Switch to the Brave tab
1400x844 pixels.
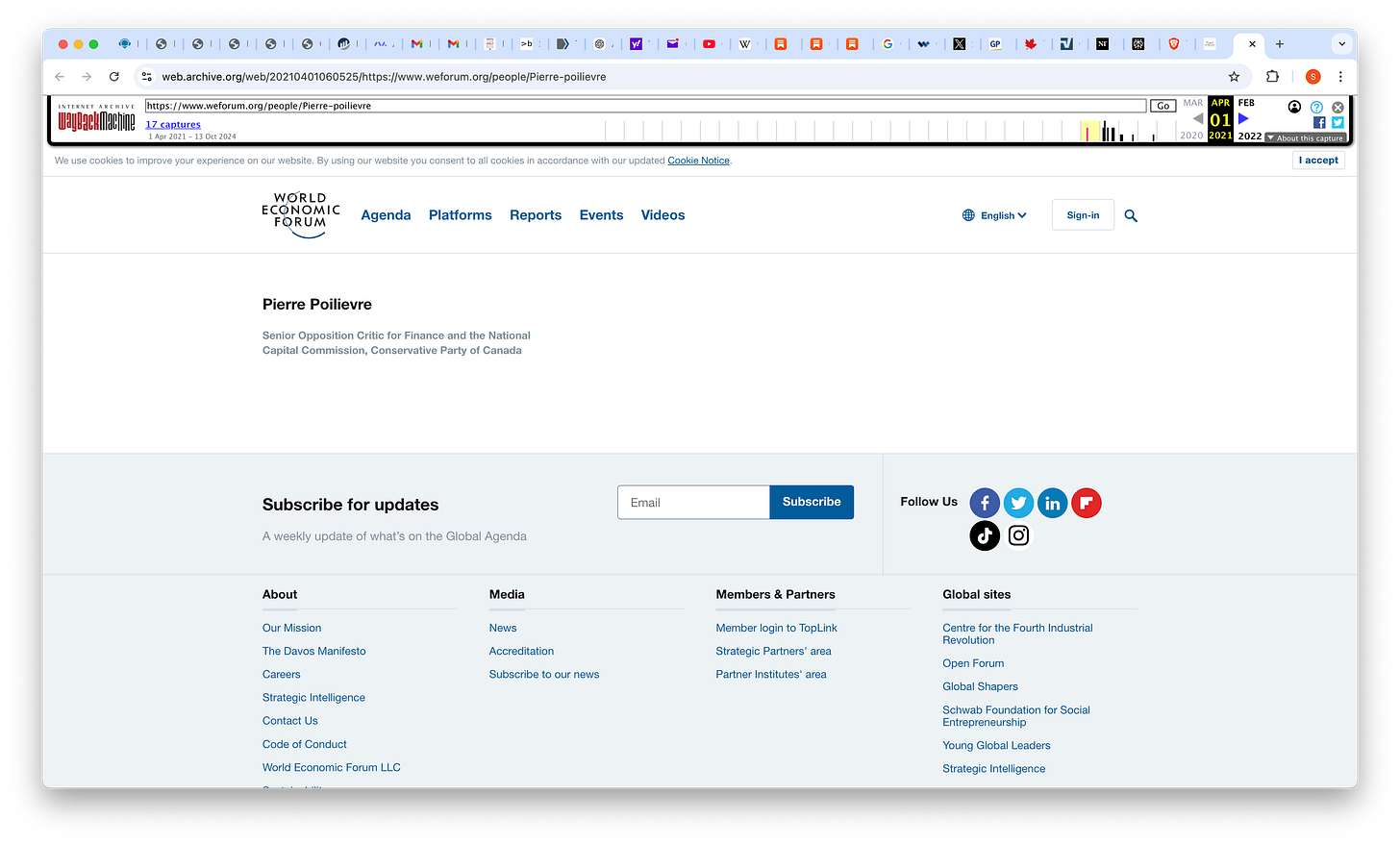[x=1173, y=44]
